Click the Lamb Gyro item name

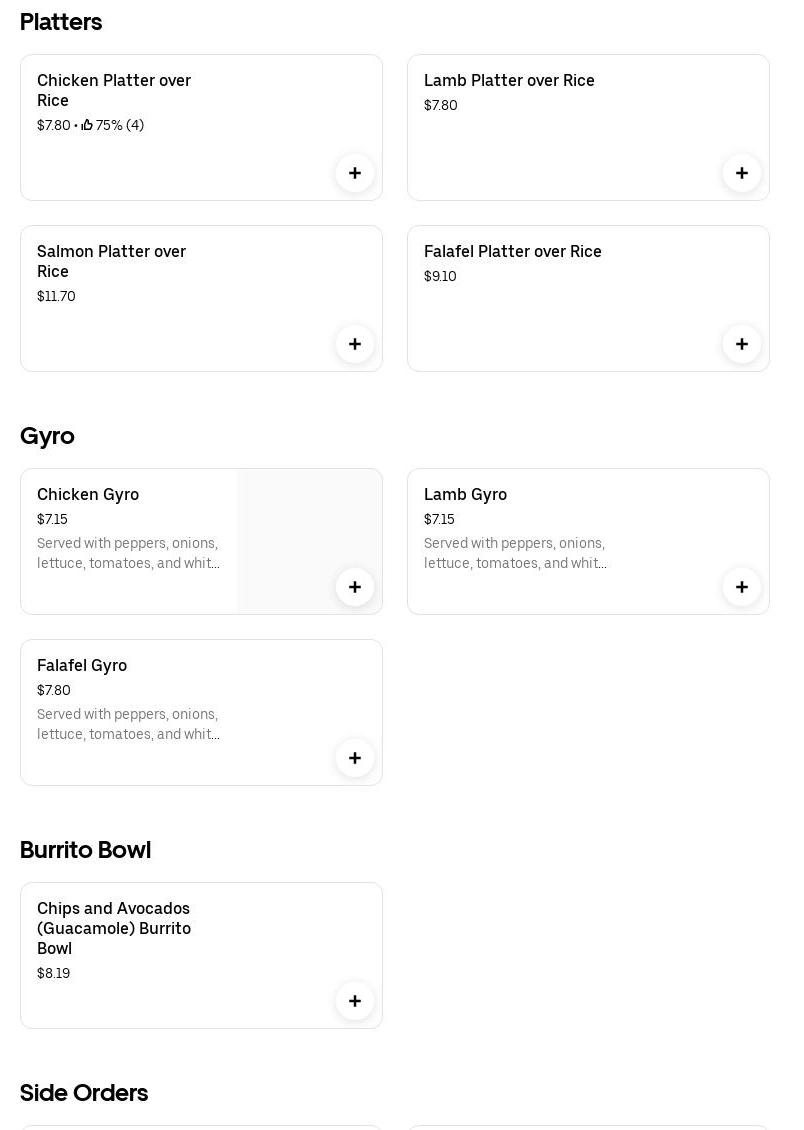click(465, 495)
